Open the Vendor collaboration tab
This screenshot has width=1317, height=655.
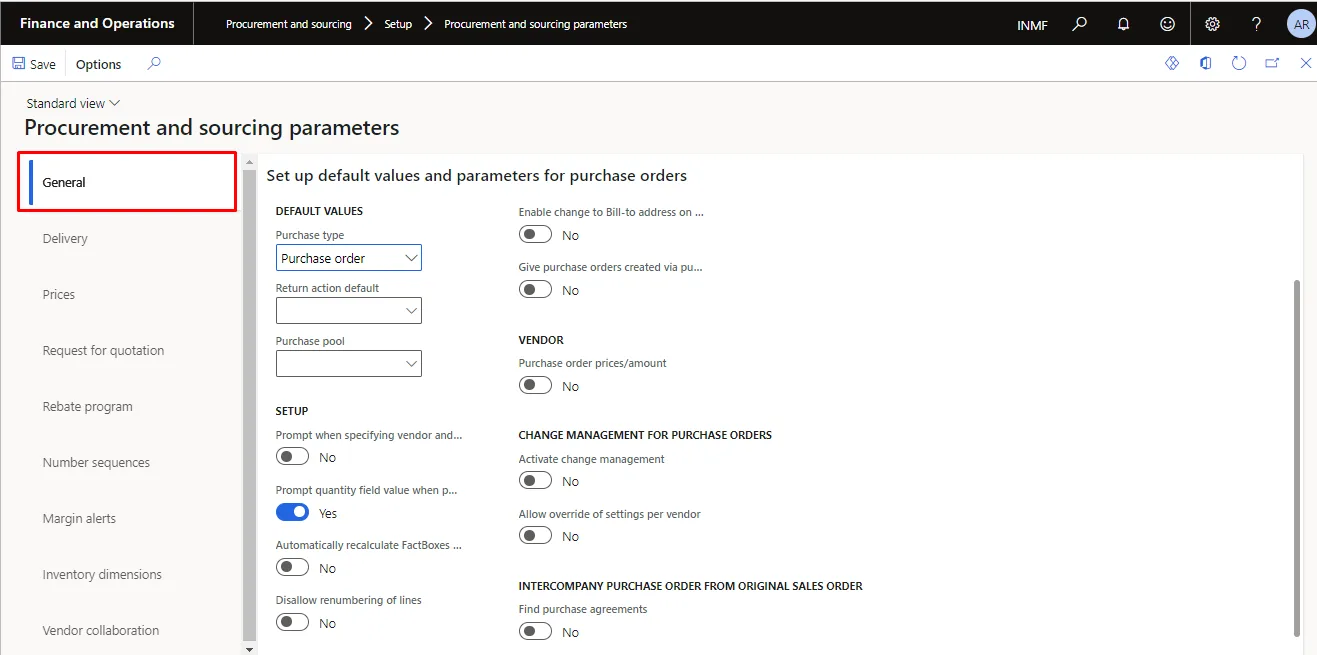(x=101, y=630)
